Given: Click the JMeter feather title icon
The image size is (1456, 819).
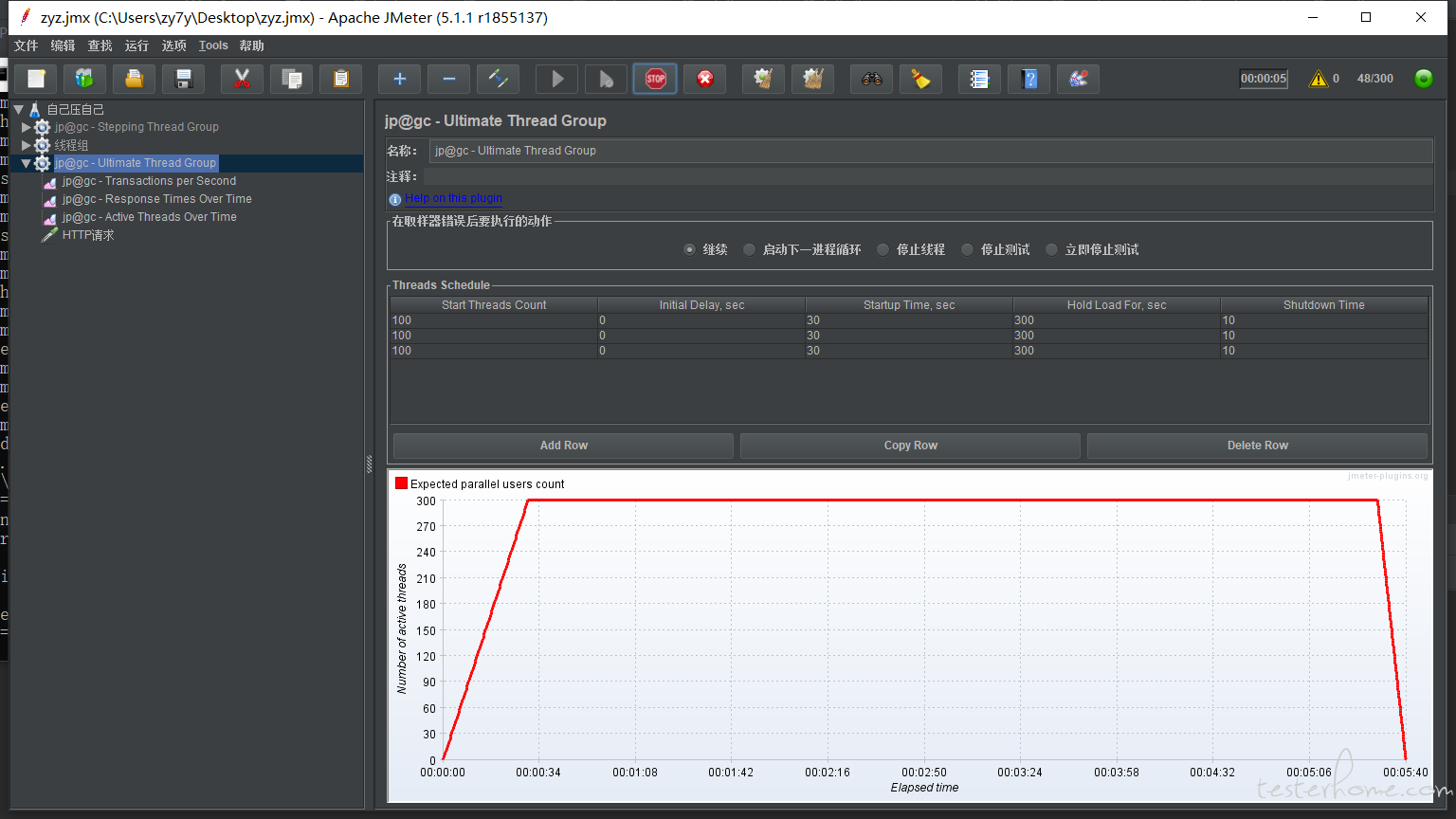Looking at the screenshot, I should [x=26, y=16].
